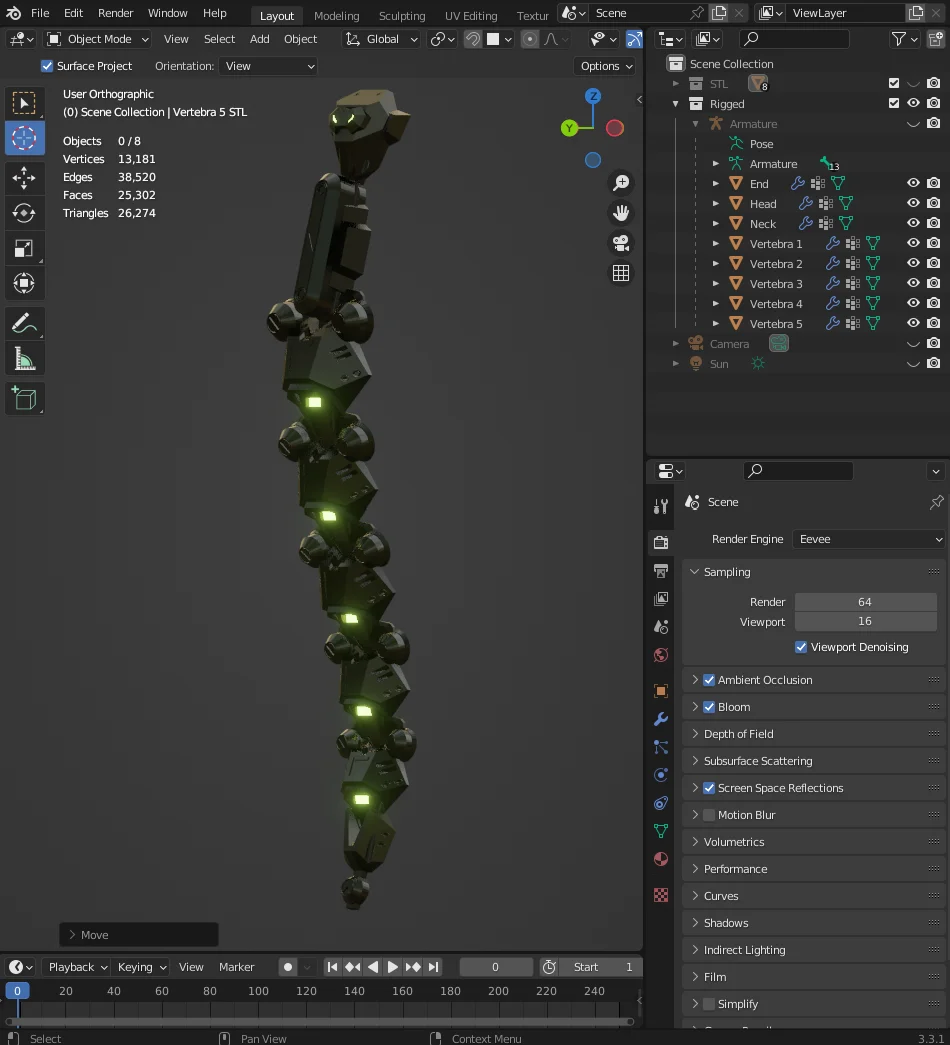Select the Move tool in the toolbar
The image size is (950, 1045).
pyautogui.click(x=25, y=178)
